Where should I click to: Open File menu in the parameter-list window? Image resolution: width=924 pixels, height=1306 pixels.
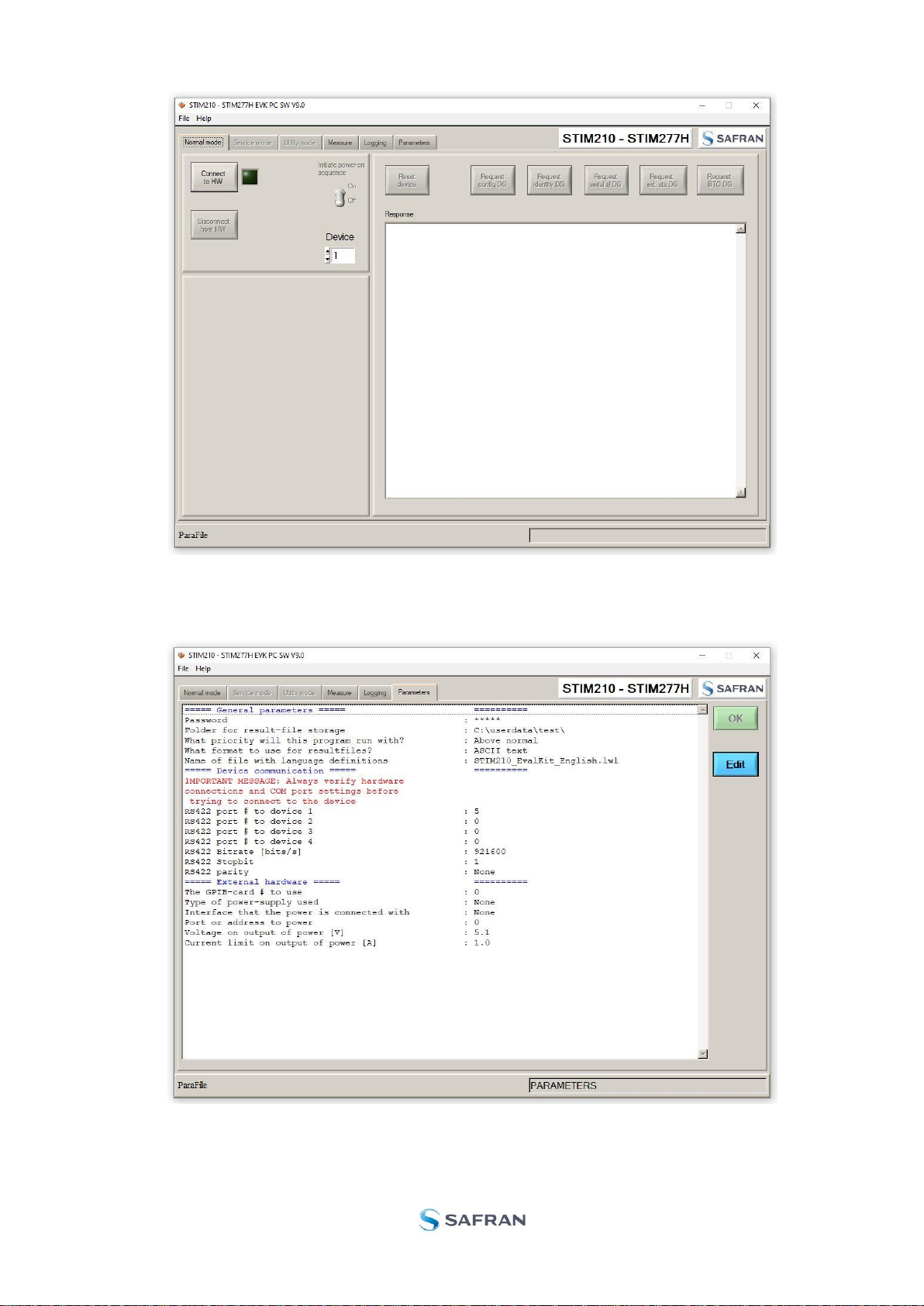(184, 668)
